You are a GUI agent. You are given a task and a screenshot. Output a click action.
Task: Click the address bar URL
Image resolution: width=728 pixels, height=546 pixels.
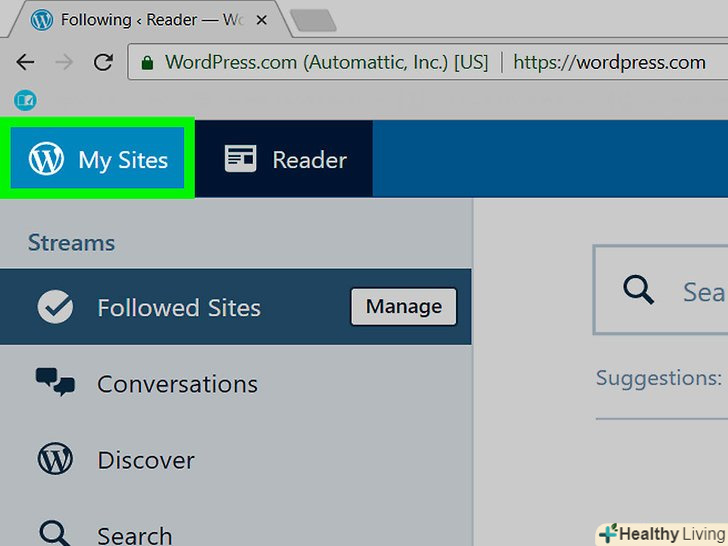tap(609, 62)
